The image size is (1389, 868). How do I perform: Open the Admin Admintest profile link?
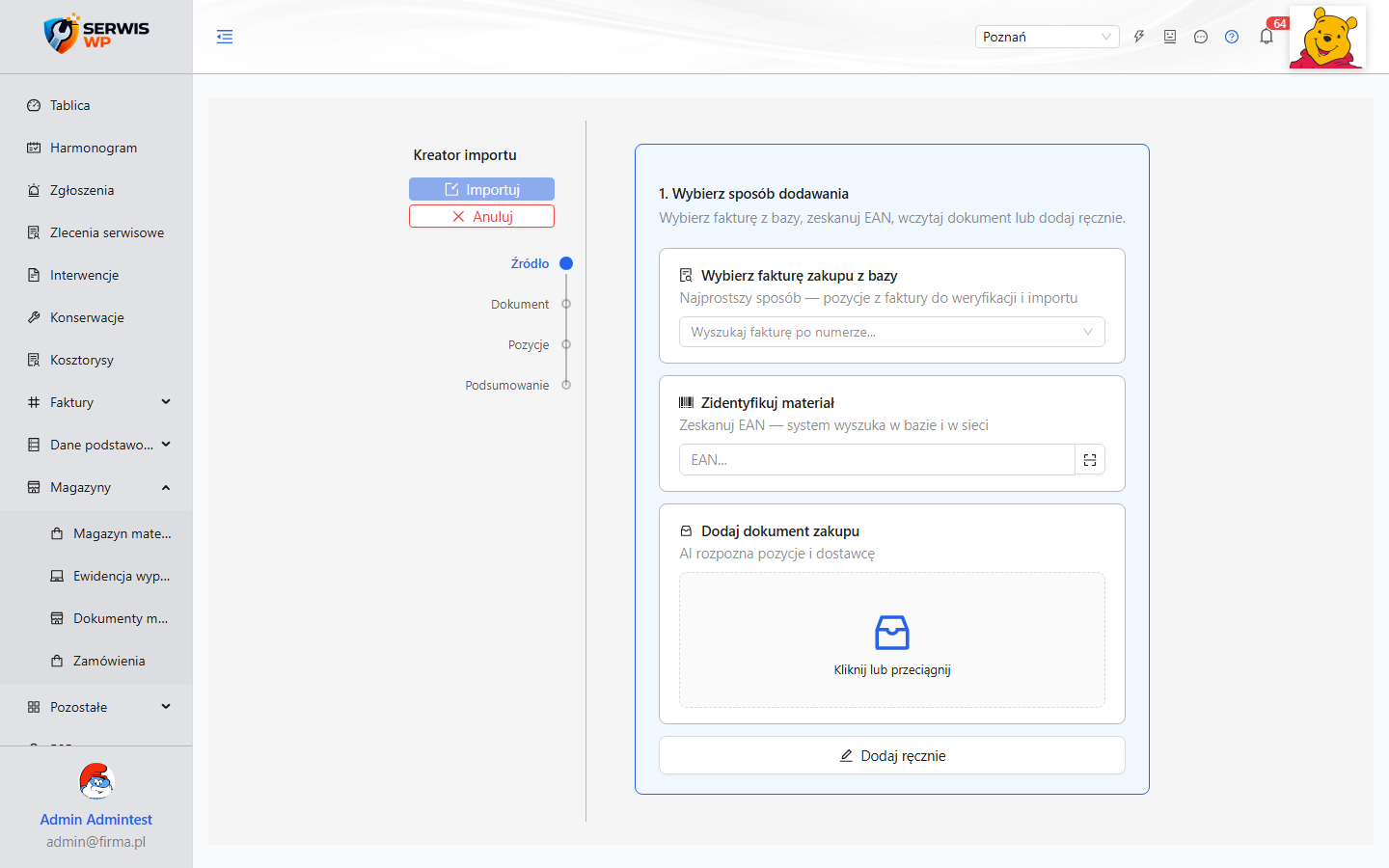[96, 819]
